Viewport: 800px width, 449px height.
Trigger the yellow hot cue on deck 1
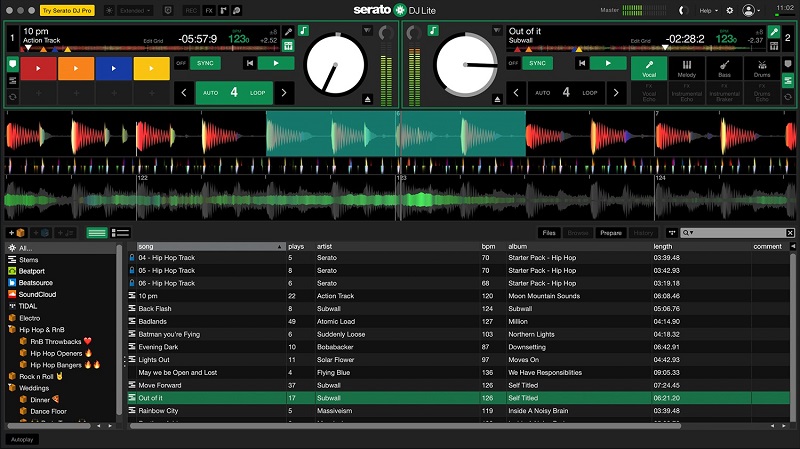tap(152, 68)
